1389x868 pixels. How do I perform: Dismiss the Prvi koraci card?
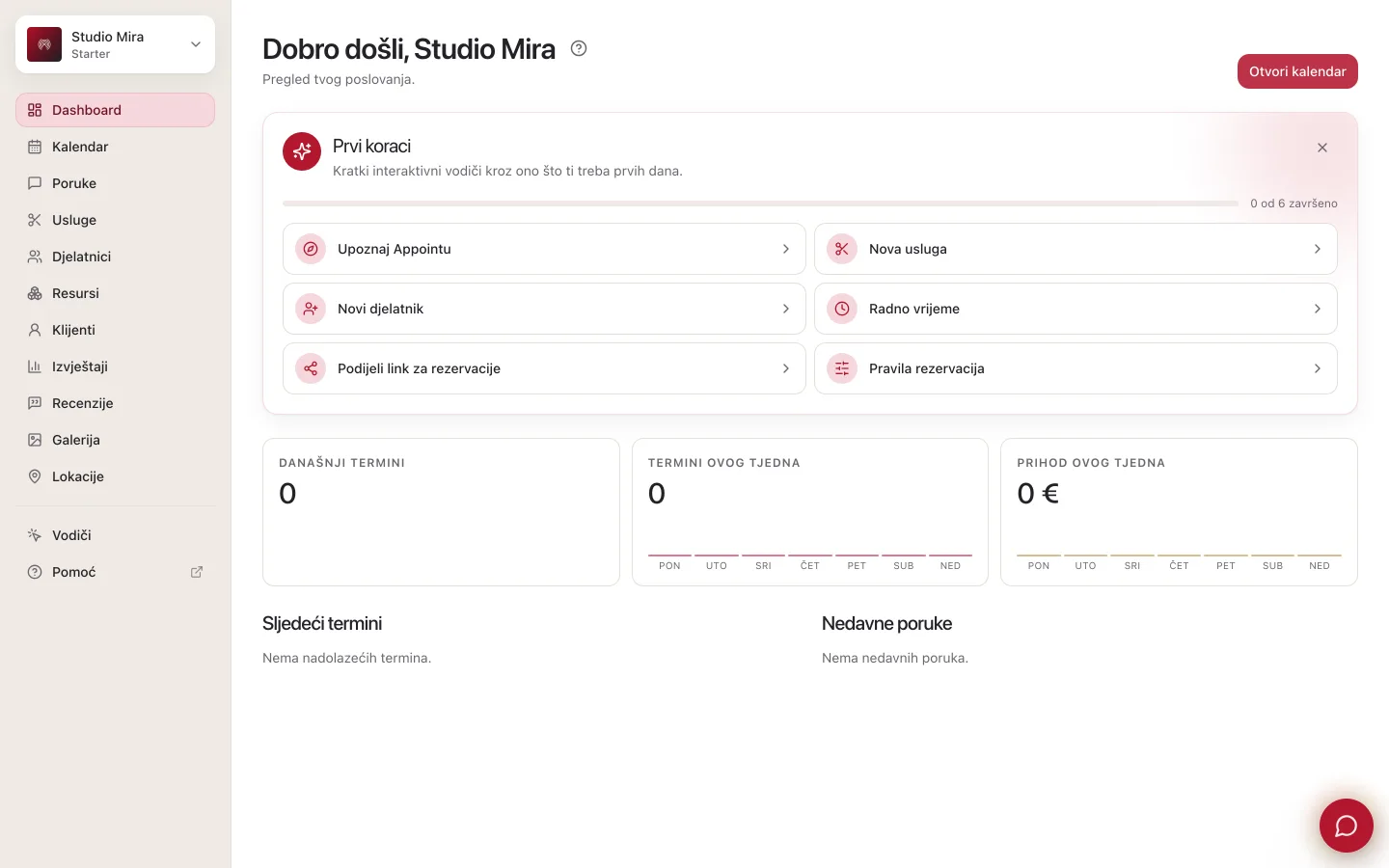click(1322, 148)
